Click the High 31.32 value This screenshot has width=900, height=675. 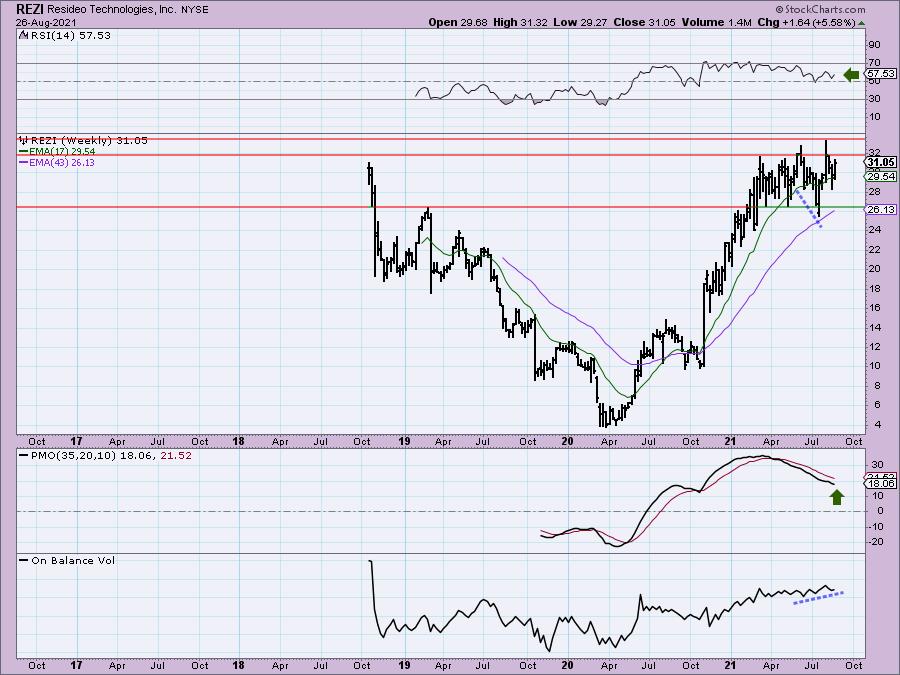[521, 22]
